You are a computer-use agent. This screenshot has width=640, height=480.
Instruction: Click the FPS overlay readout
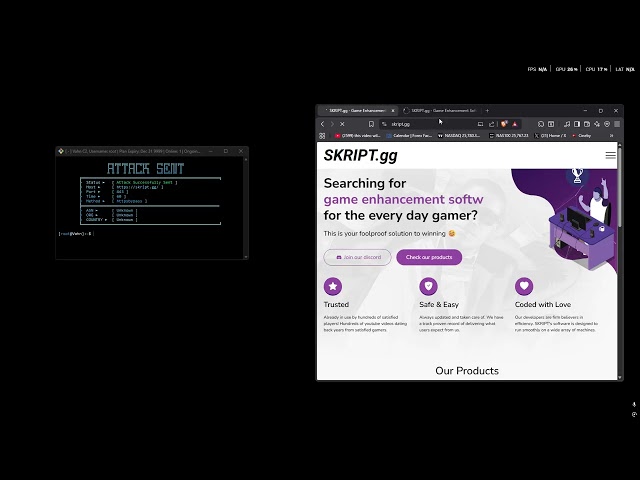click(537, 69)
